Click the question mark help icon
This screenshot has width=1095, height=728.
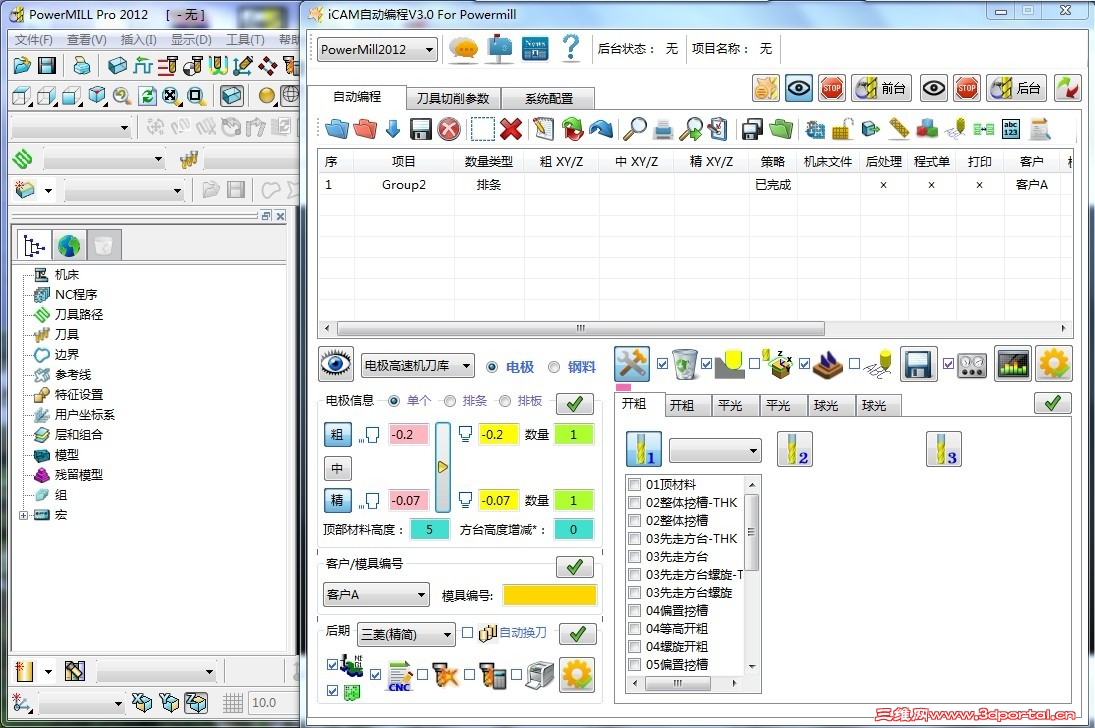(x=571, y=48)
